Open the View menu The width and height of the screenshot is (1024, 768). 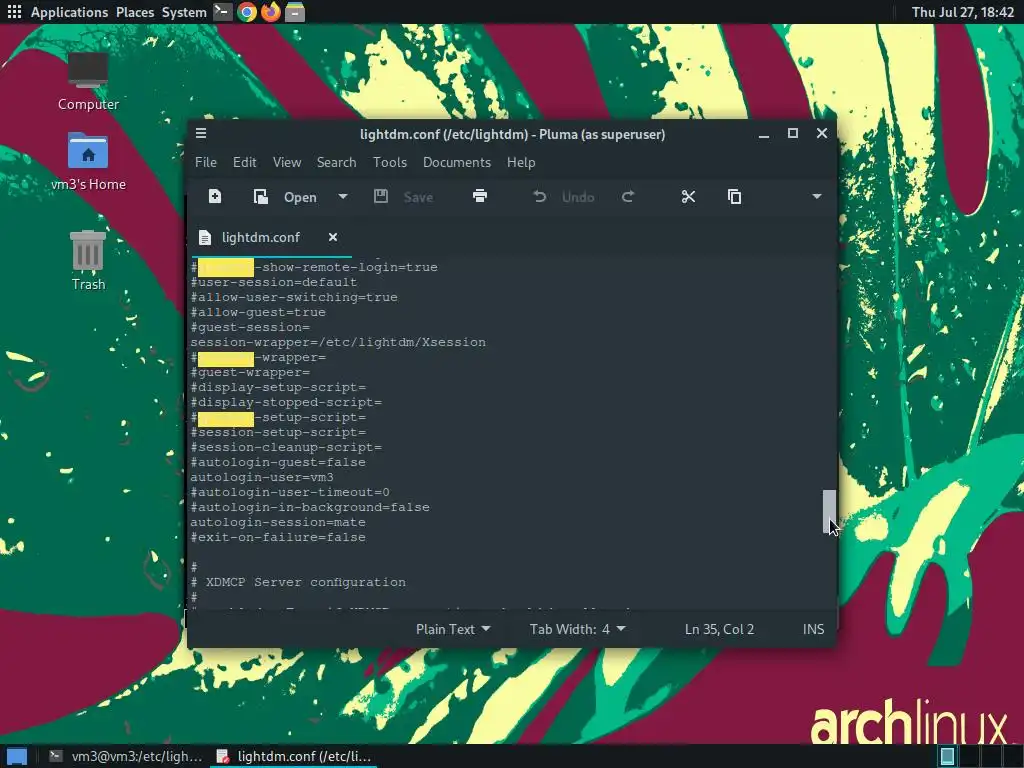click(287, 162)
